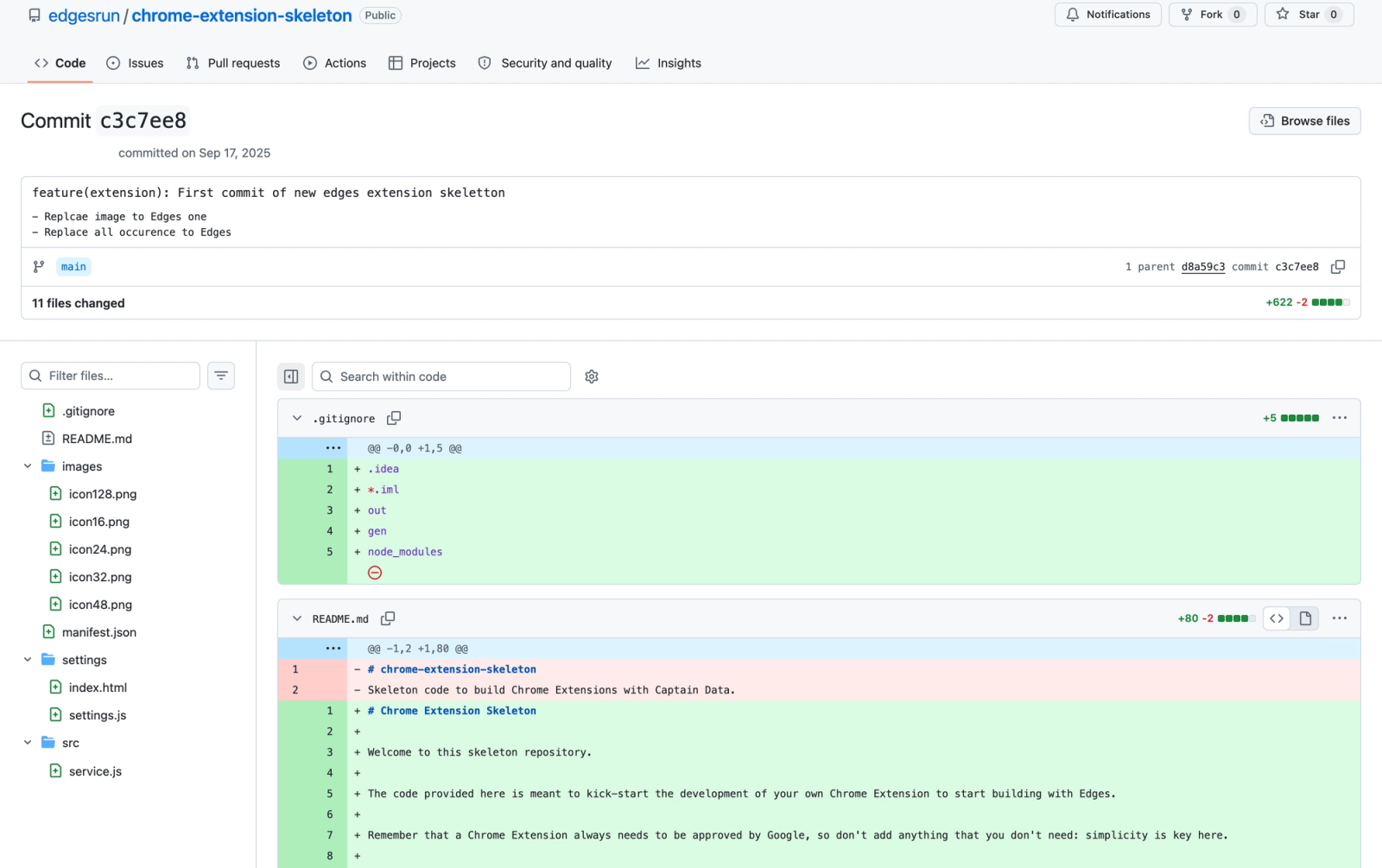Copy full commit SHA icon
1382x868 pixels.
[x=1338, y=267]
